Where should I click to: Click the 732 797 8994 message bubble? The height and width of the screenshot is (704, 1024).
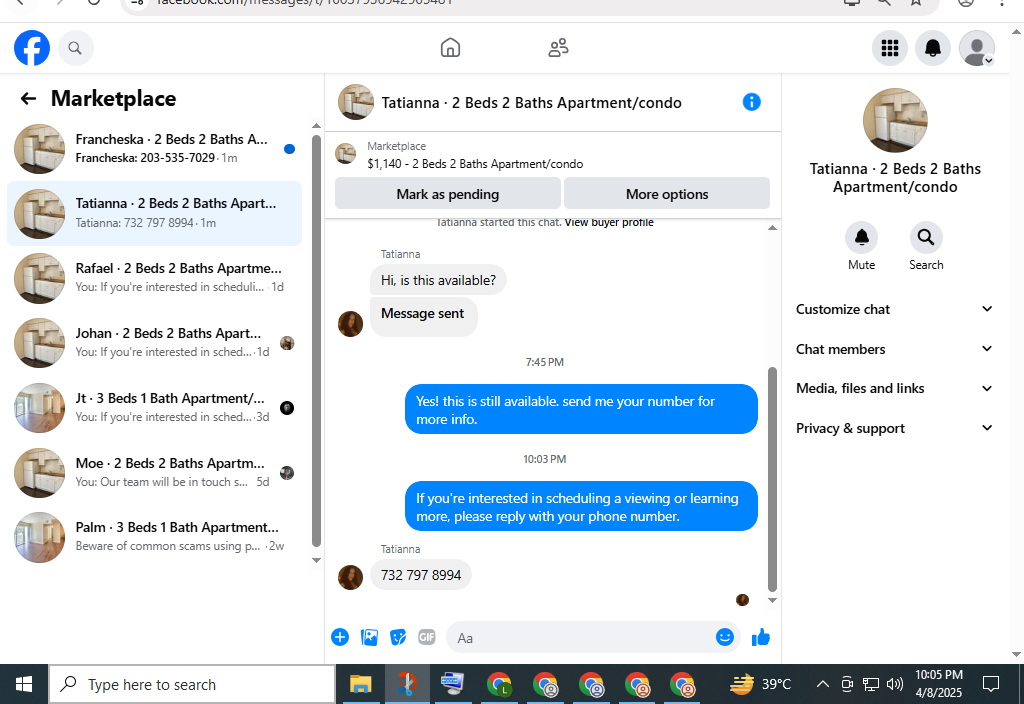click(x=421, y=575)
